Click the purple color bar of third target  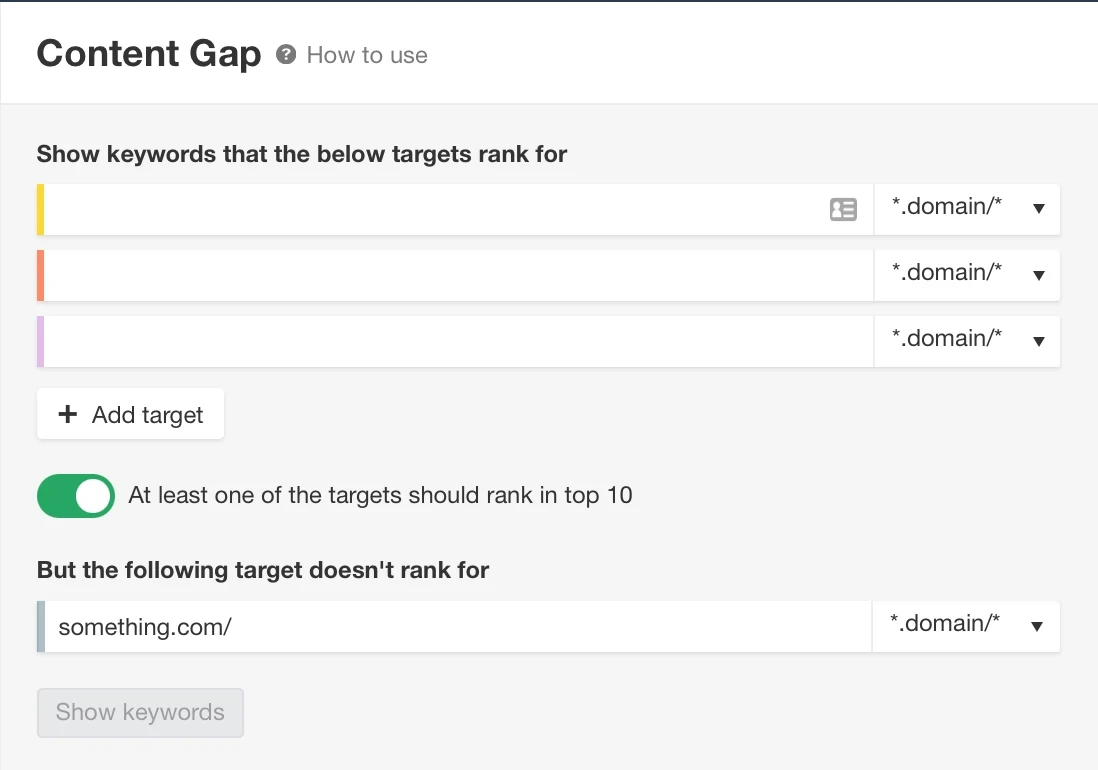click(41, 341)
